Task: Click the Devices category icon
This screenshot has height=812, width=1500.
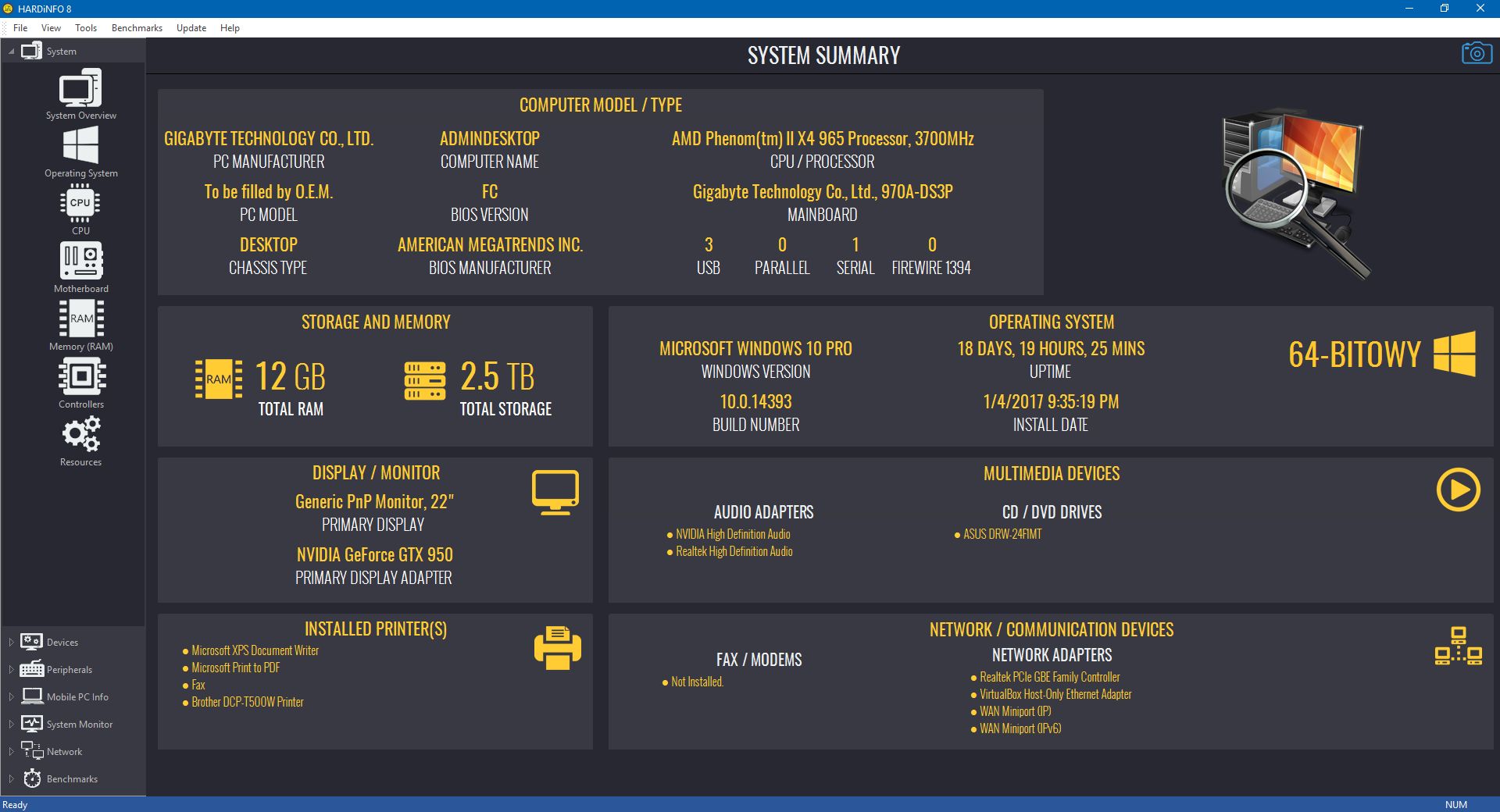Action: tap(31, 642)
